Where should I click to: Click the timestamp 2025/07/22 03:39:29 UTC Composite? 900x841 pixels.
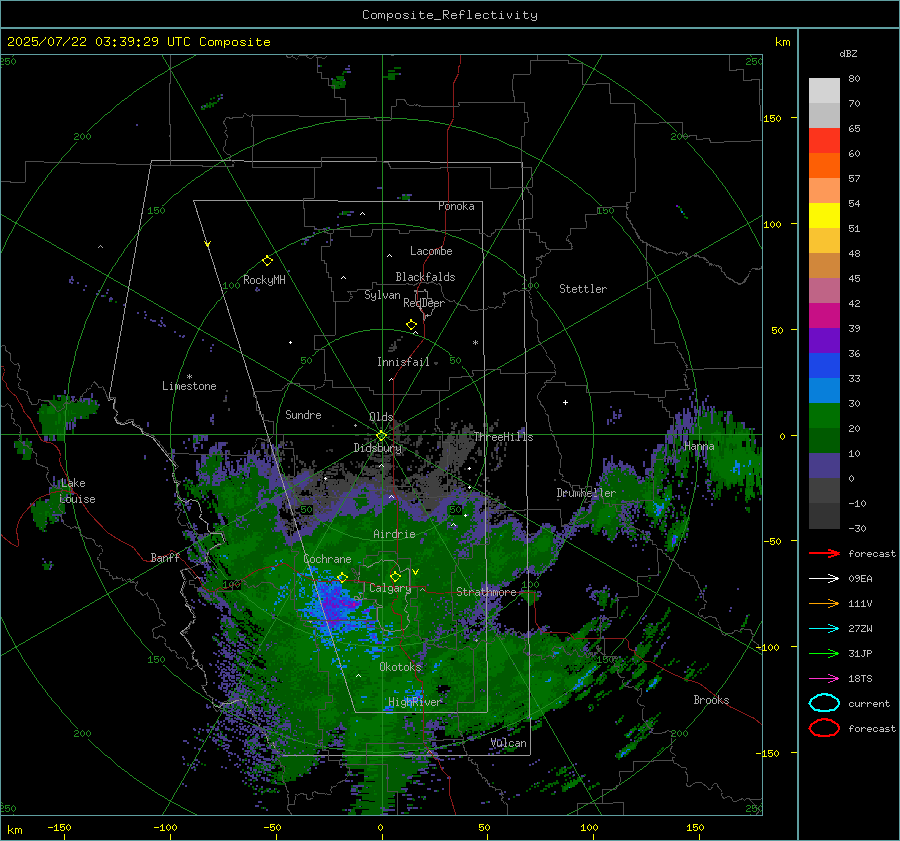(x=138, y=42)
